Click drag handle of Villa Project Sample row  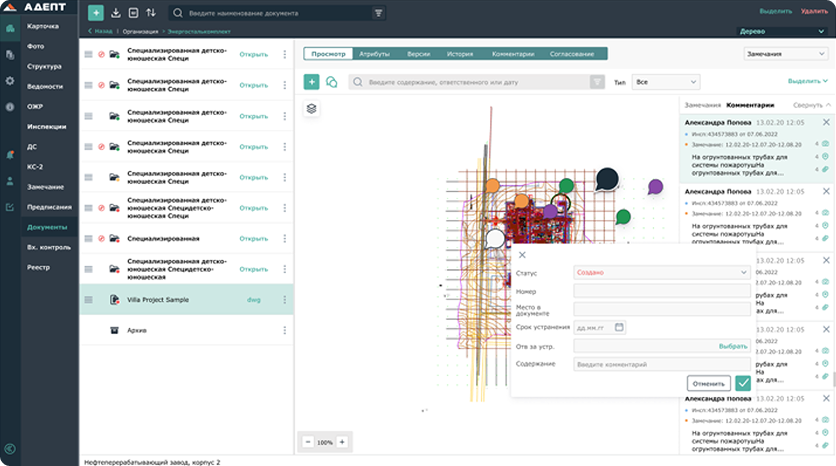tap(89, 300)
